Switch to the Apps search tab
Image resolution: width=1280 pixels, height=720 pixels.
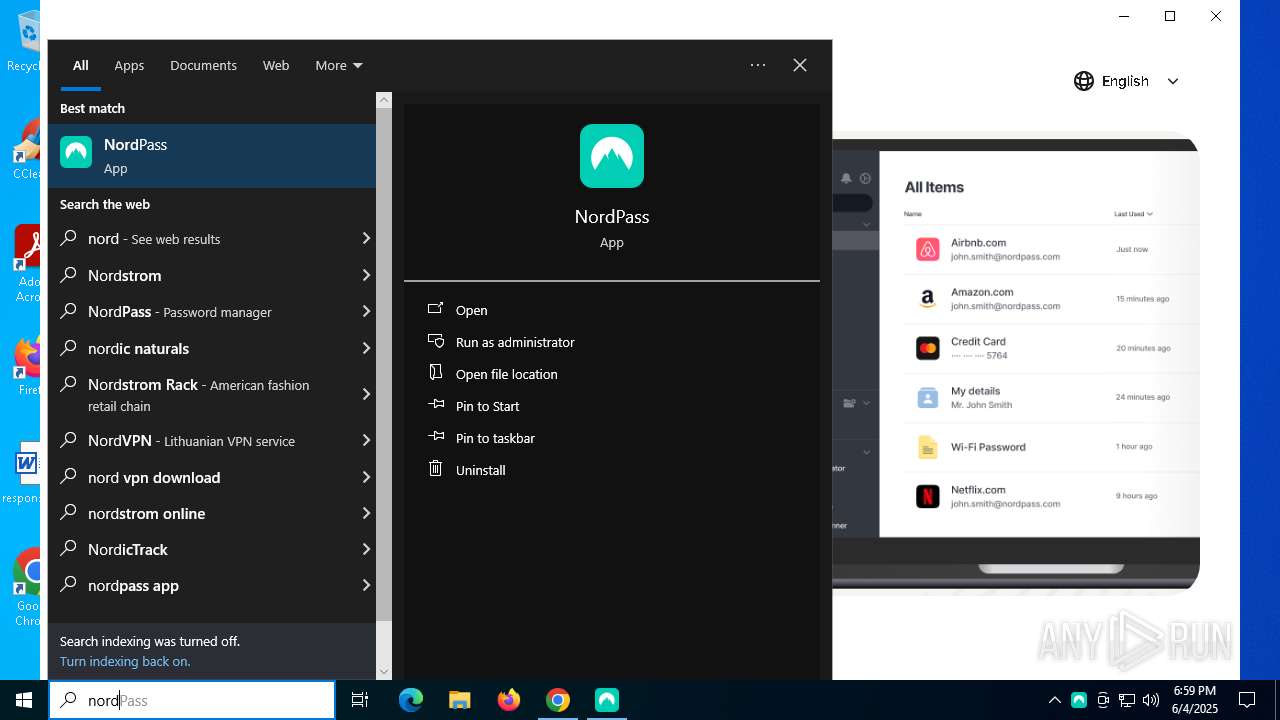pos(129,65)
